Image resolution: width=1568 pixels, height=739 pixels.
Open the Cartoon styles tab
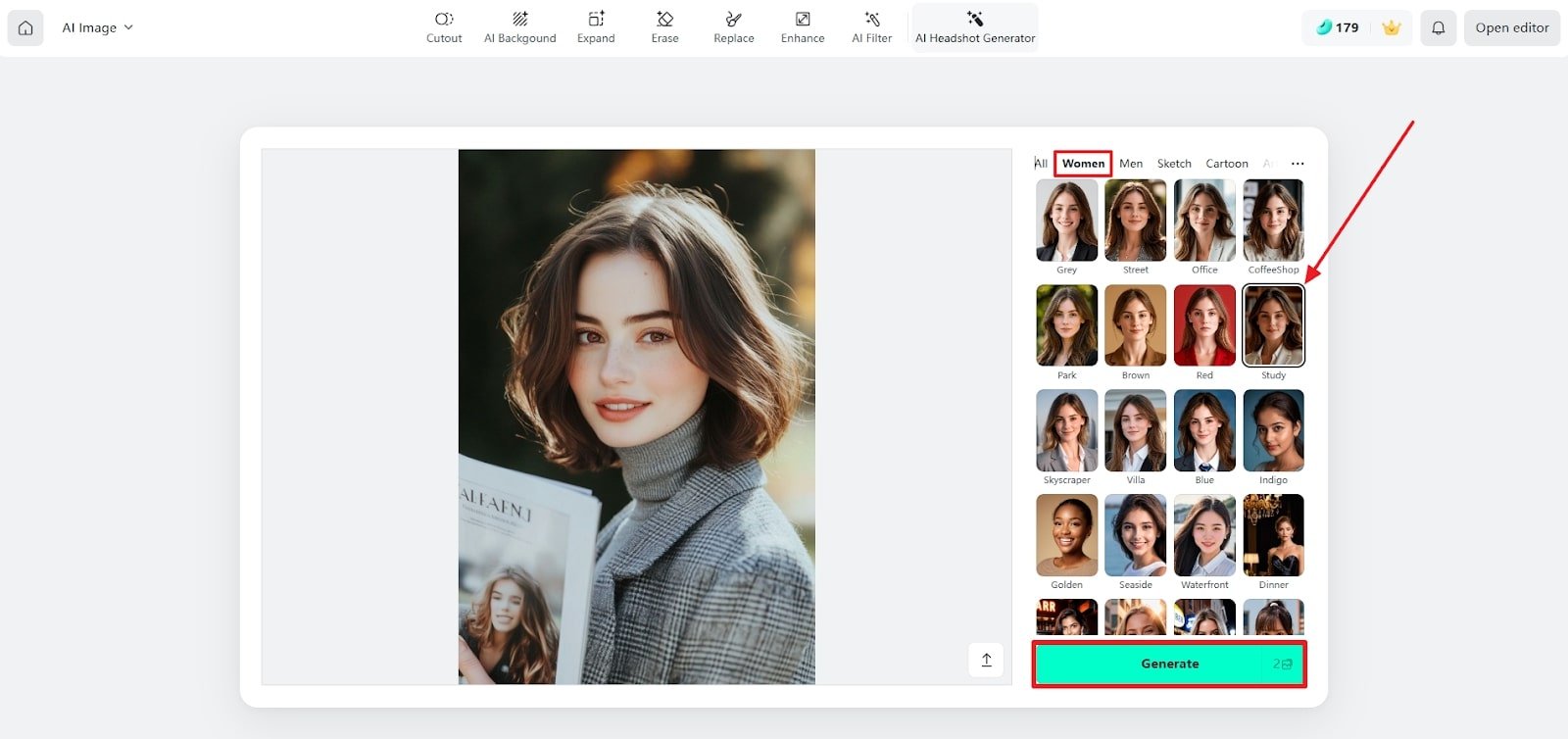point(1226,164)
